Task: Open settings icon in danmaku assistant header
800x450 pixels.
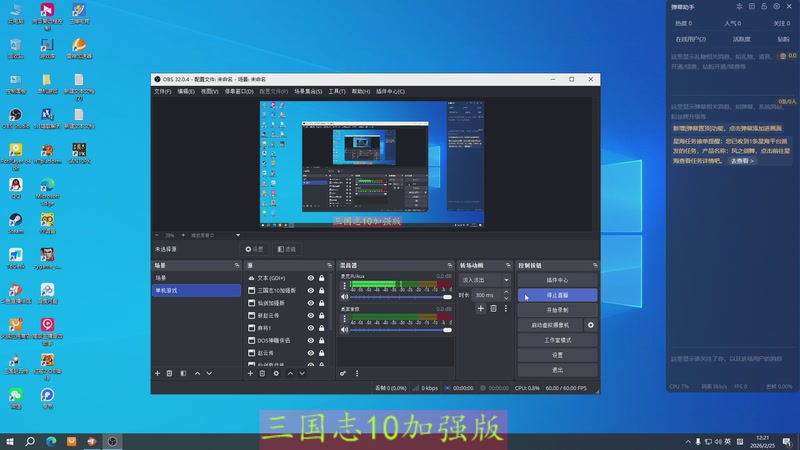Action: pos(777,7)
